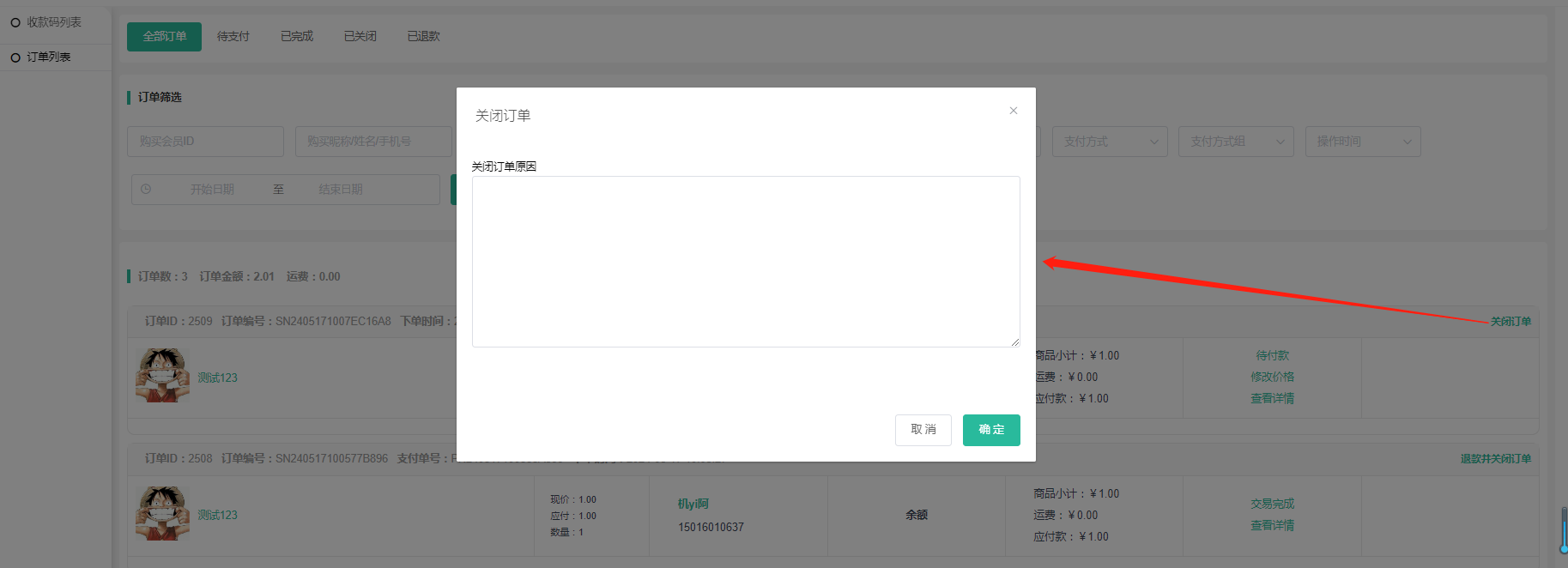This screenshot has width=1568, height=568.
Task: Click the avatar thumbnail of order 2509
Action: point(162,376)
